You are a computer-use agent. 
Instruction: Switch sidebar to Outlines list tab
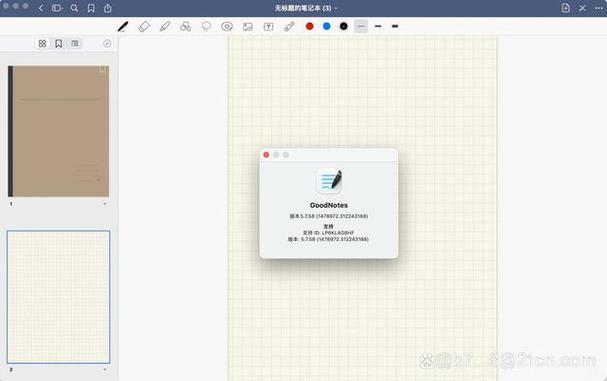pos(75,44)
